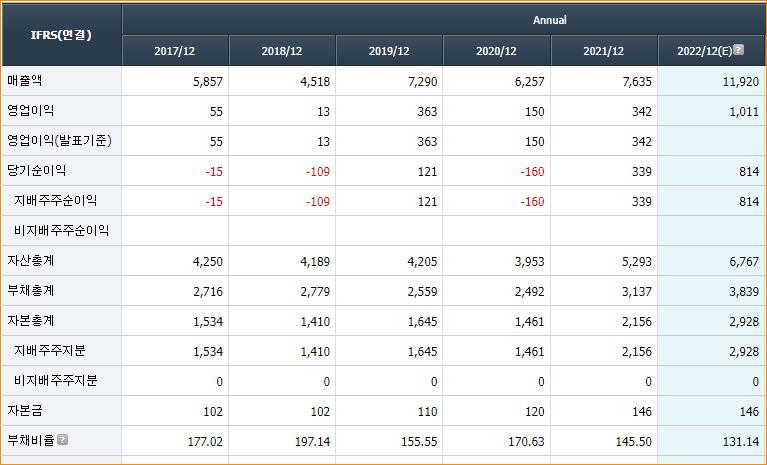
Task: Click the 4,205 total assets value
Action: (422, 262)
